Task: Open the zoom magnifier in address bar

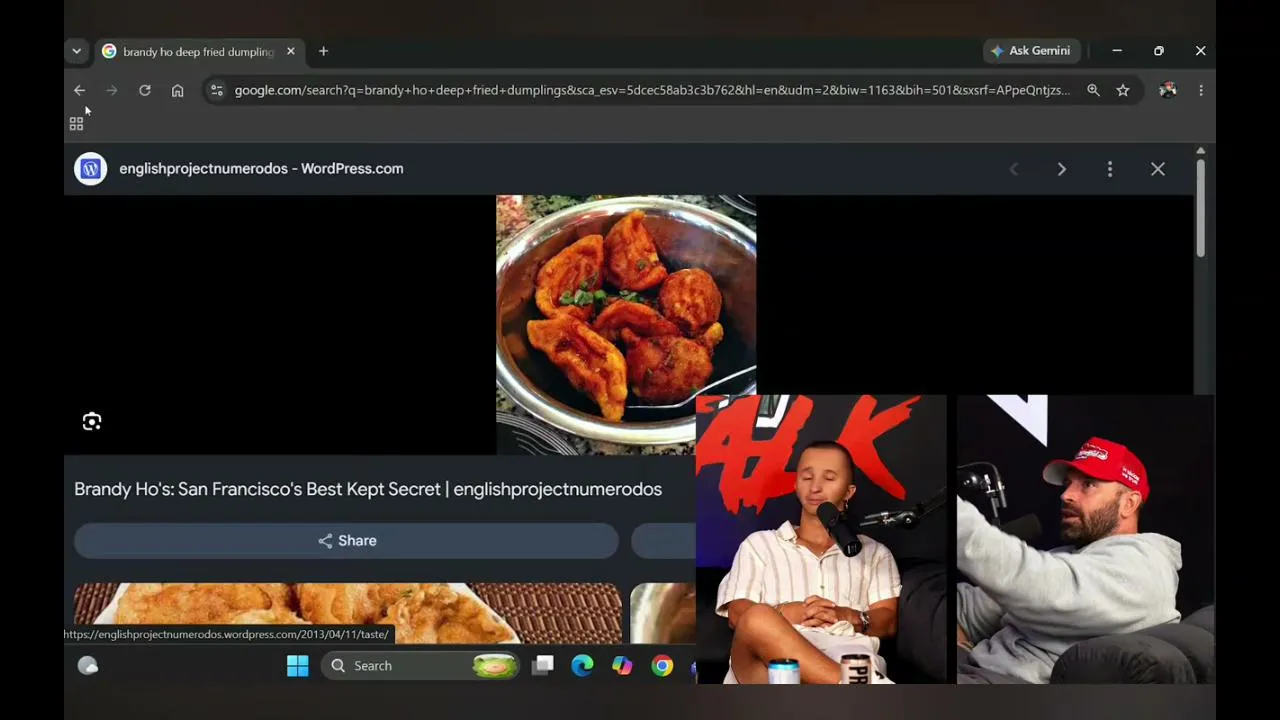Action: (1093, 90)
